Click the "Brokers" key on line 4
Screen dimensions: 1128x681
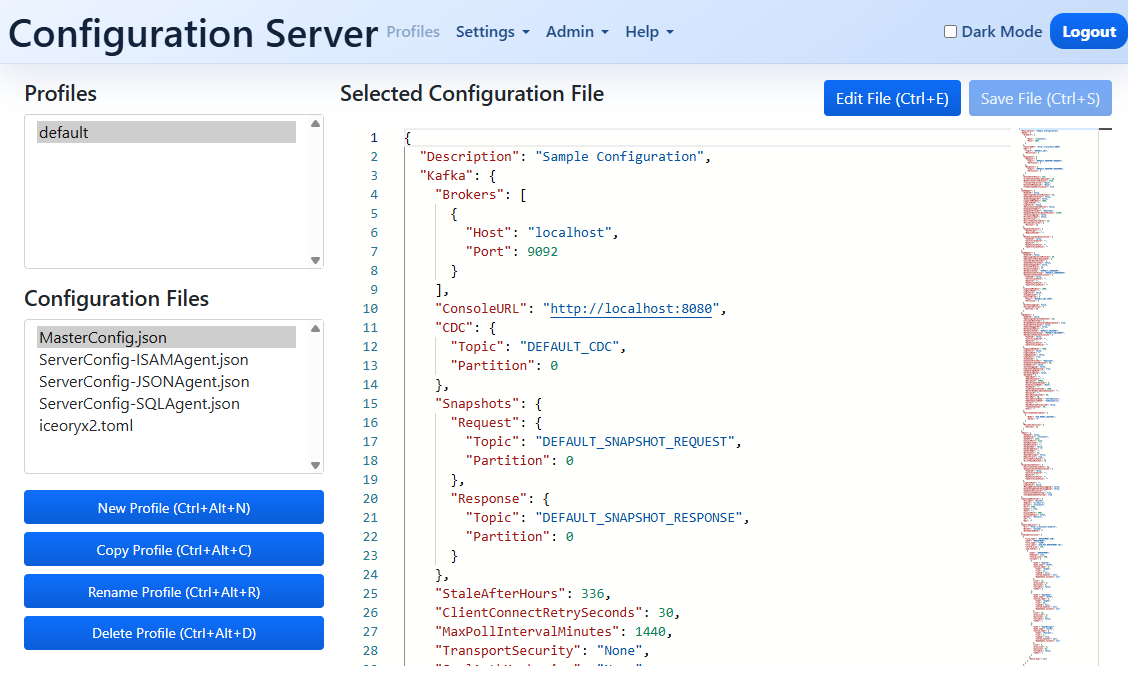tap(470, 194)
